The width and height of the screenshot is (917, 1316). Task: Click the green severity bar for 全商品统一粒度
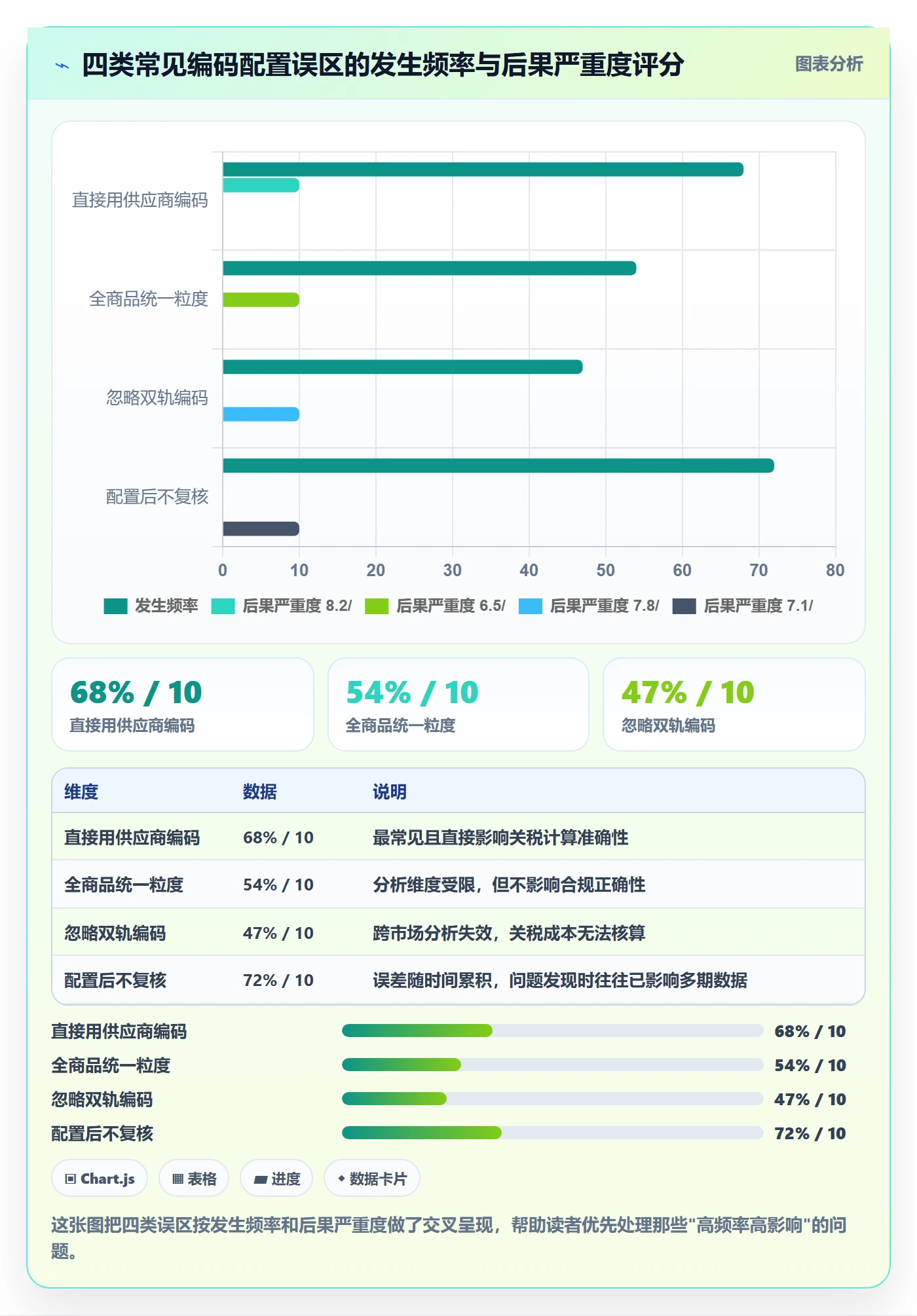(261, 300)
